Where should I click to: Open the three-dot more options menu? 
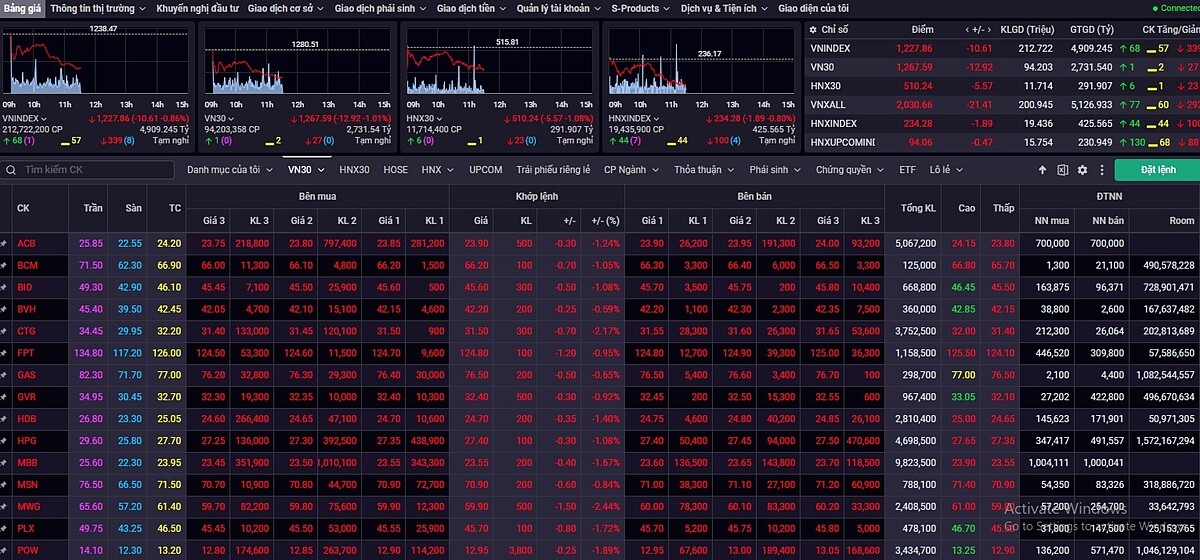click(1102, 170)
